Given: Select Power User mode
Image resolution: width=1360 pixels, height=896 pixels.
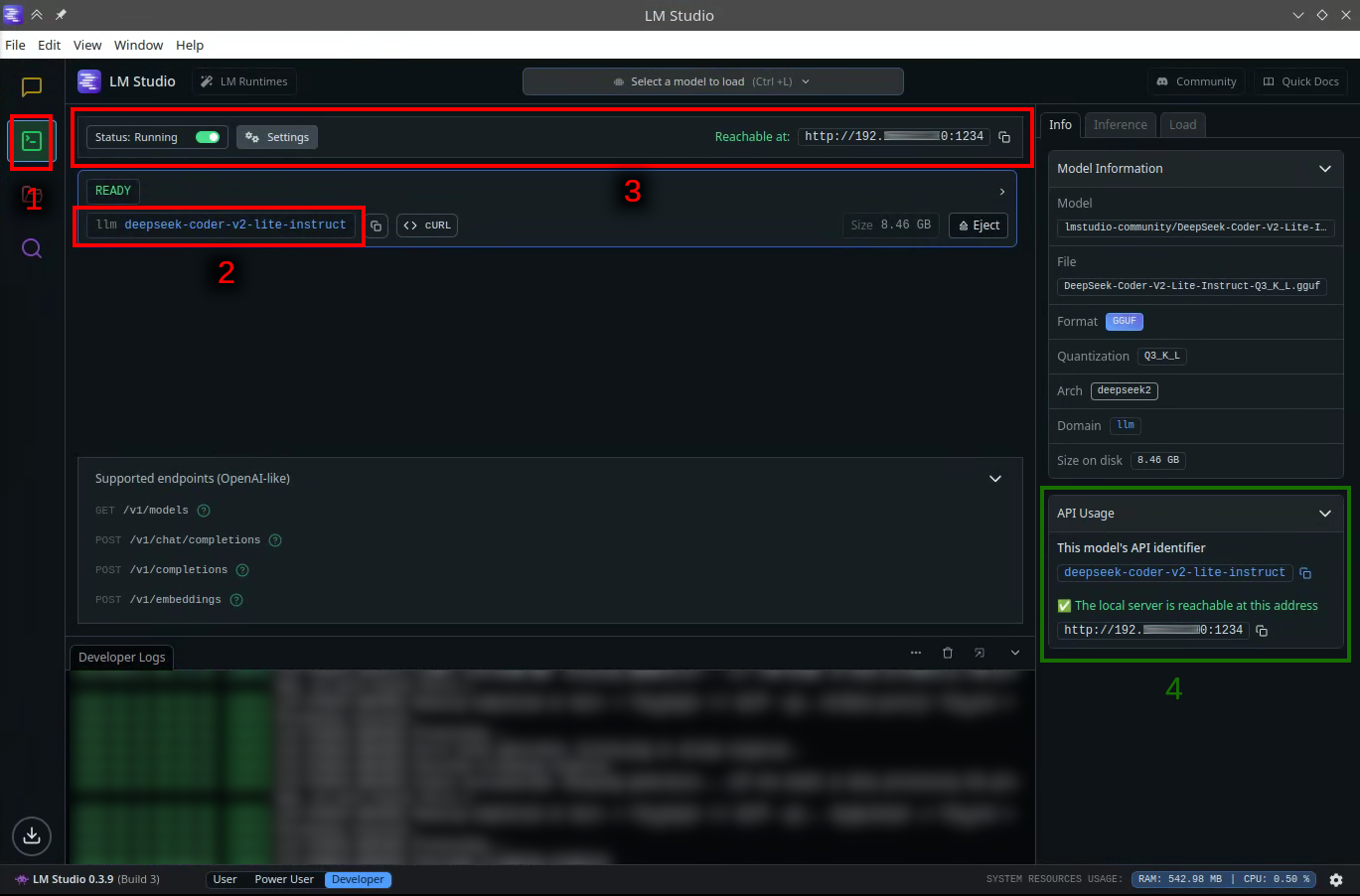Looking at the screenshot, I should tap(284, 879).
